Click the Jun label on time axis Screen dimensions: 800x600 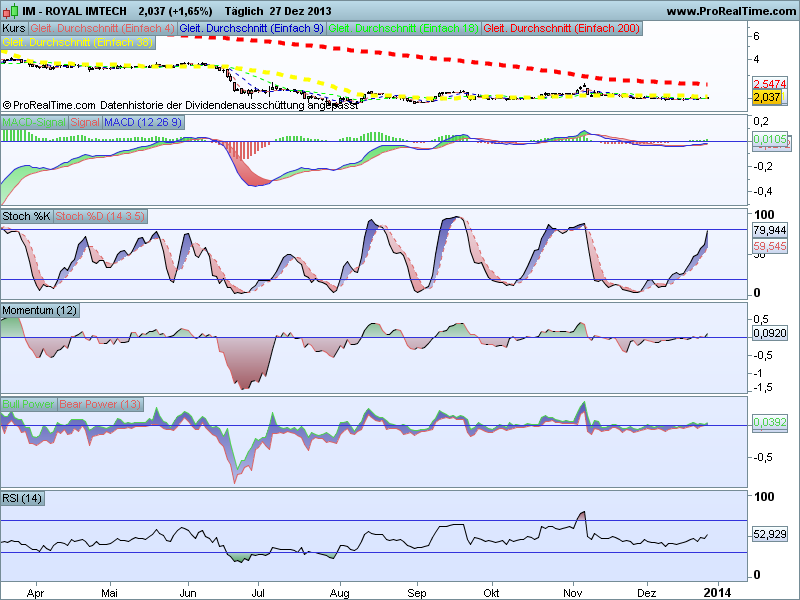[x=188, y=593]
